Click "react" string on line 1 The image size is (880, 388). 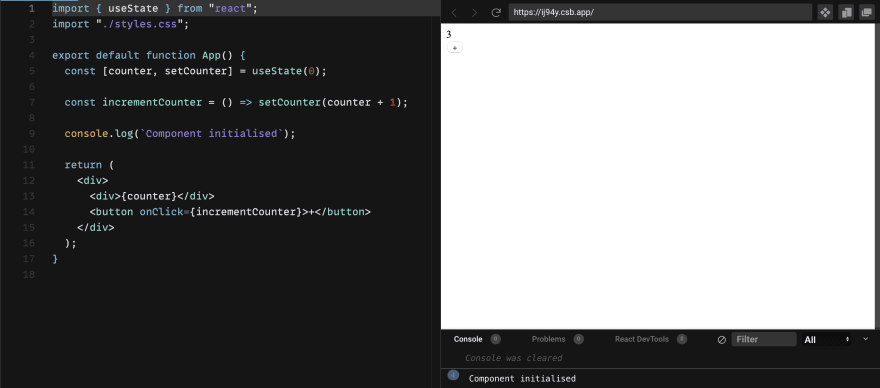coord(230,8)
